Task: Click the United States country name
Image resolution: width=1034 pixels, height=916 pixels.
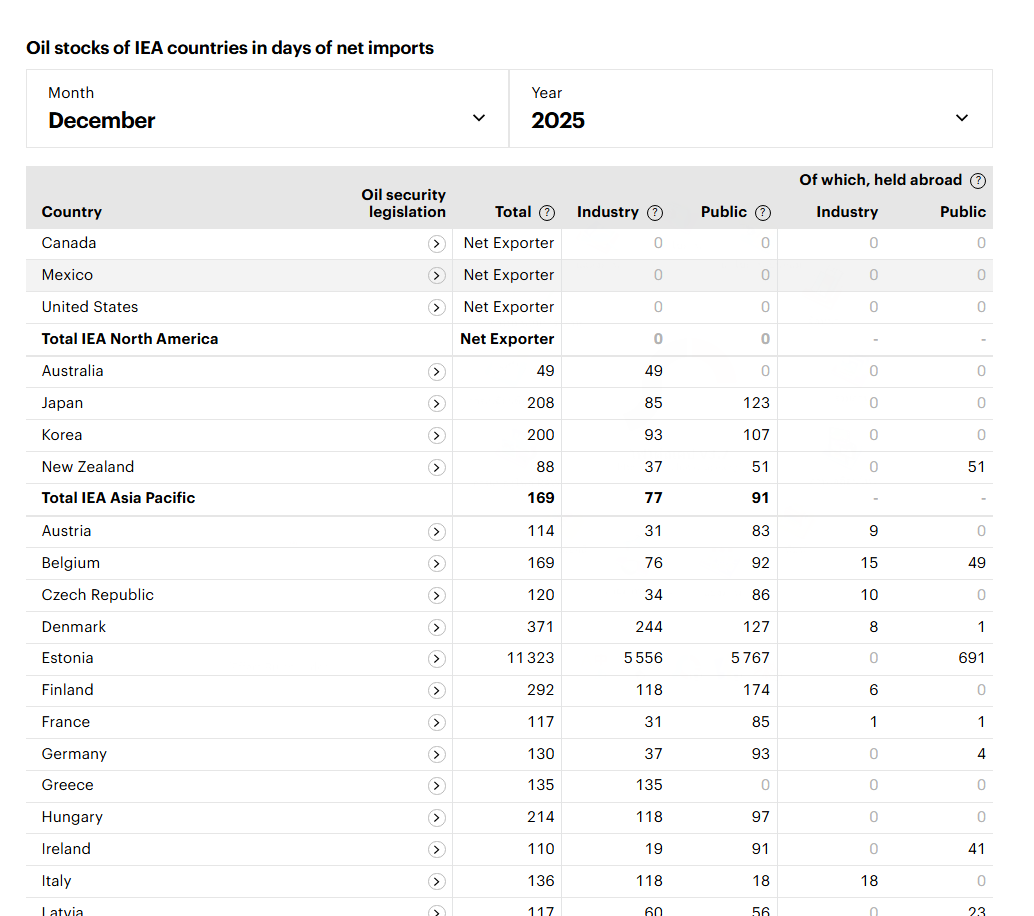Action: 90,307
